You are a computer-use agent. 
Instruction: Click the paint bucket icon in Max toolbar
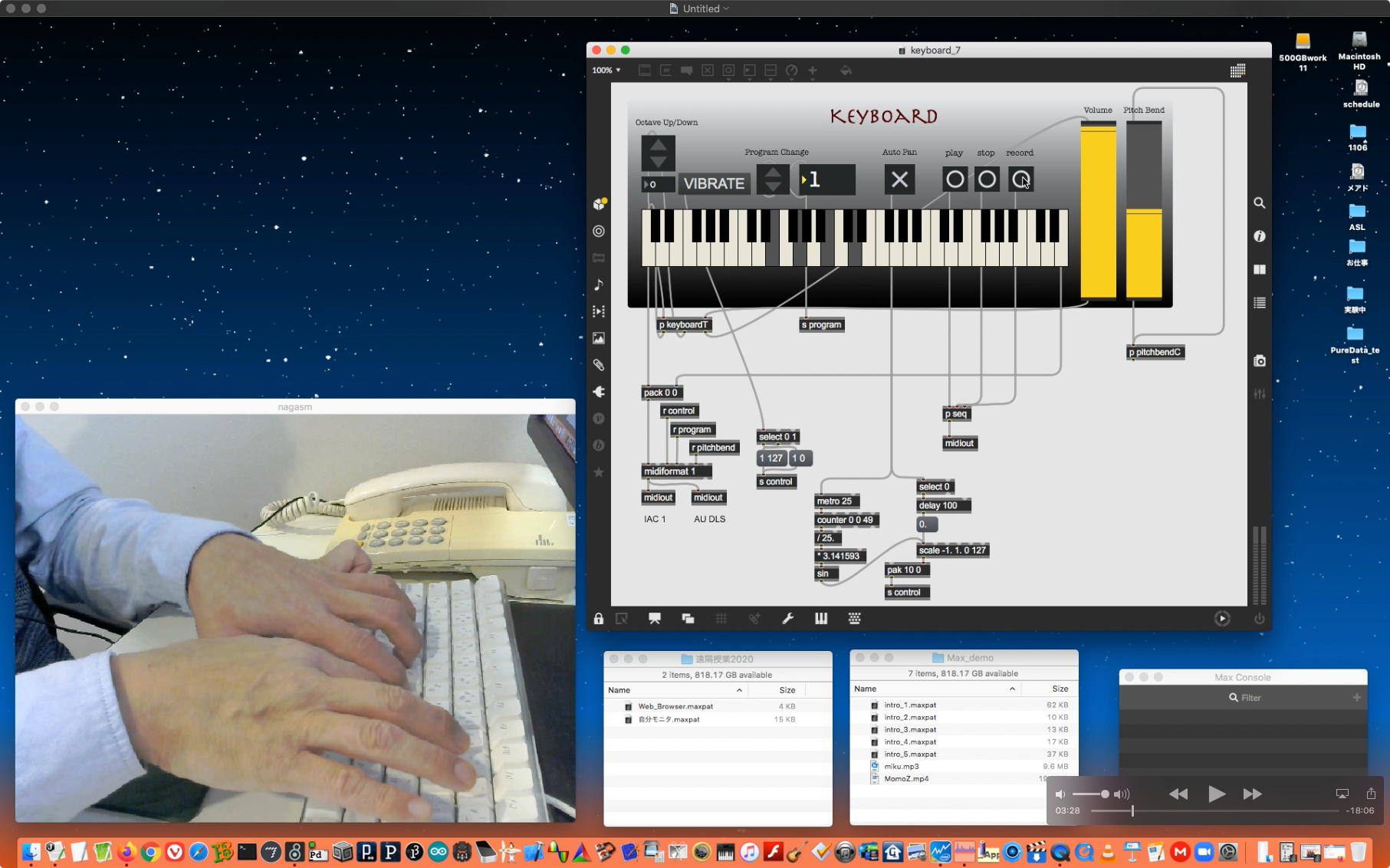coord(846,71)
